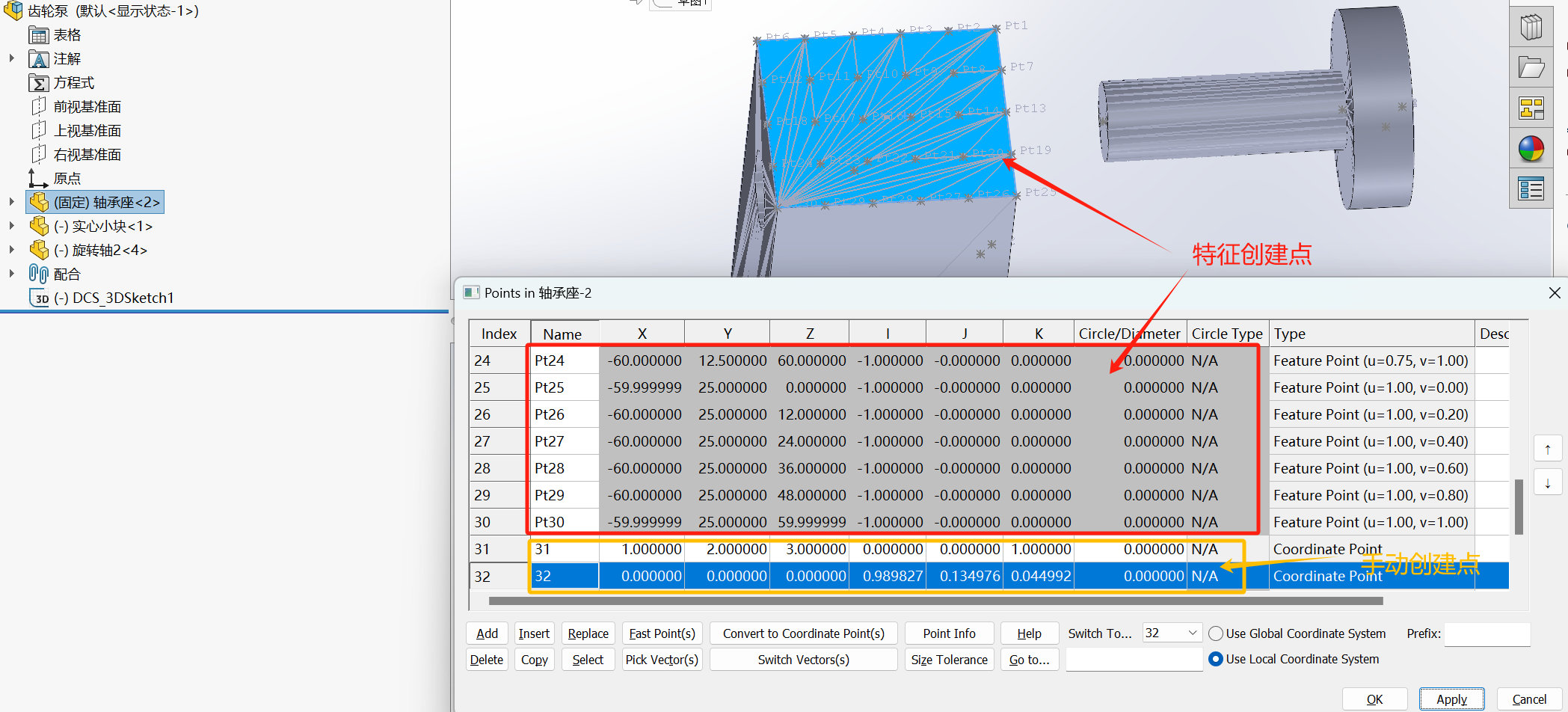Enable Use Global Coordinate System
Image resolution: width=1568 pixels, height=712 pixels.
coord(1214,633)
